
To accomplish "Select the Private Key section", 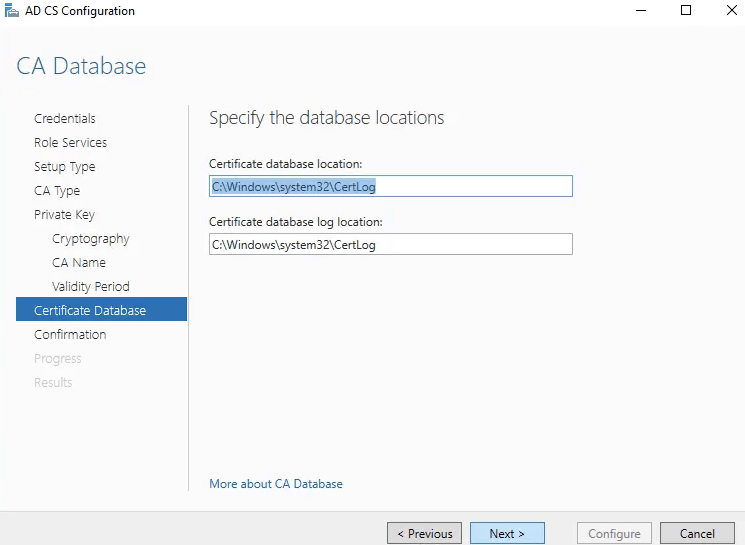I will (x=64, y=215).
